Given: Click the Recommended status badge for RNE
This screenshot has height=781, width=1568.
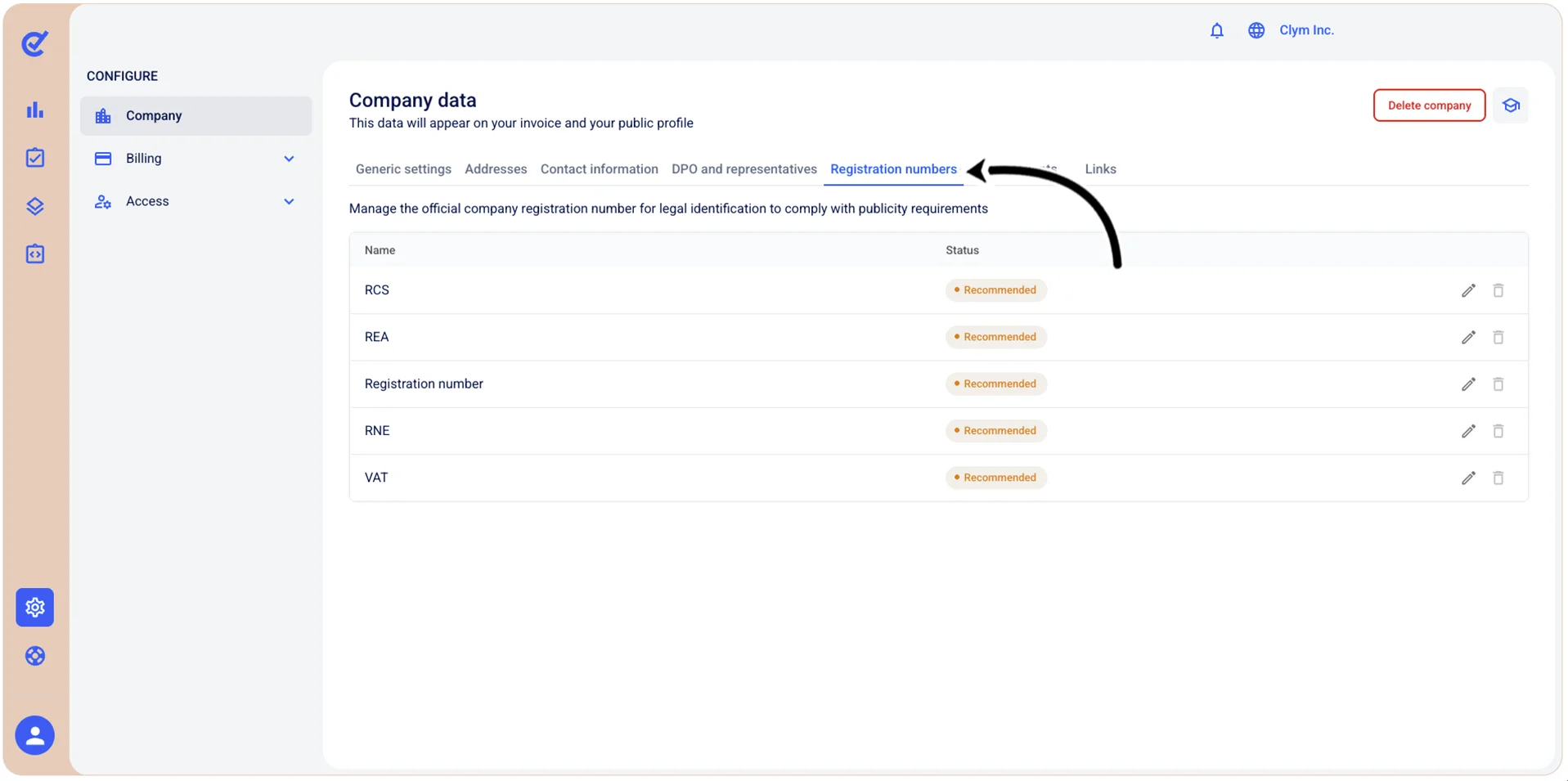Looking at the screenshot, I should pos(995,431).
